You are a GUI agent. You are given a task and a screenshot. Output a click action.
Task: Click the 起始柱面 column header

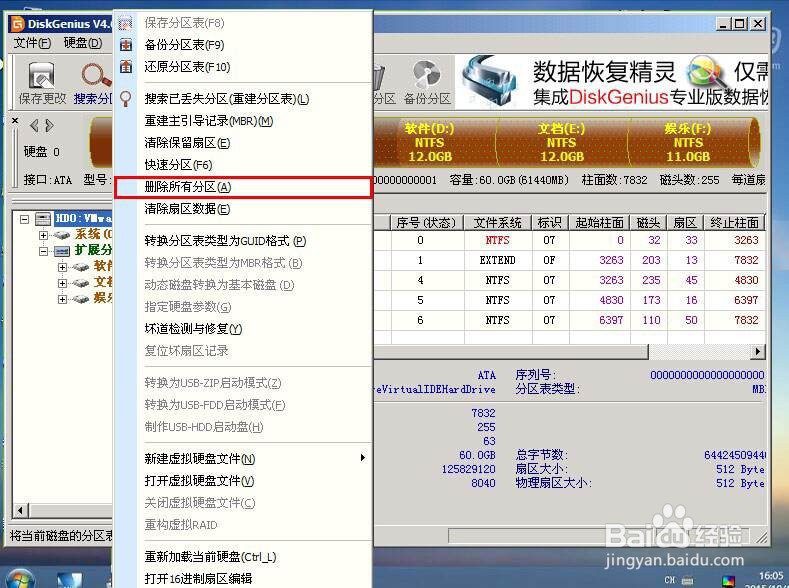pos(599,222)
